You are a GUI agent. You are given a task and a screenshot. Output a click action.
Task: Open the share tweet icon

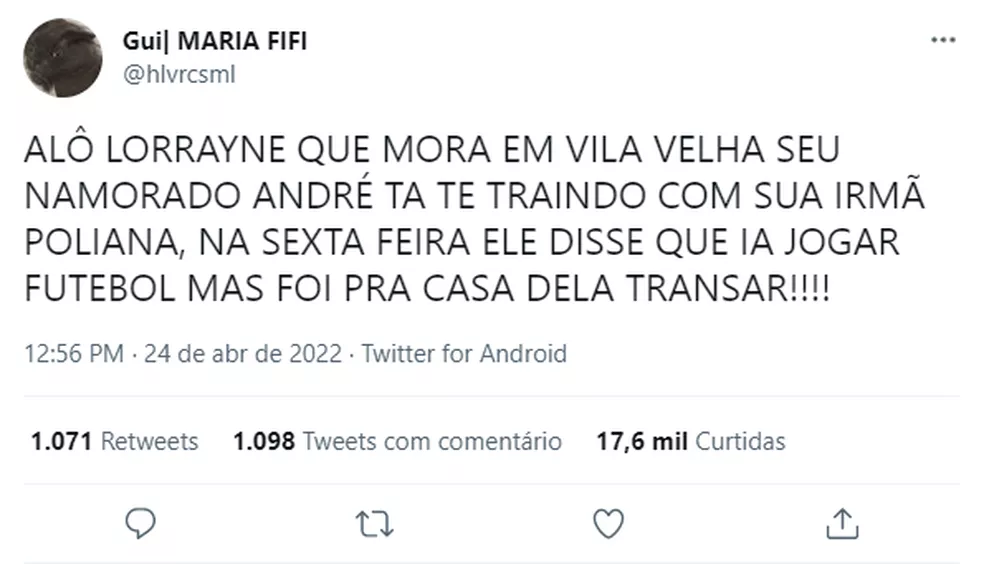tap(842, 522)
